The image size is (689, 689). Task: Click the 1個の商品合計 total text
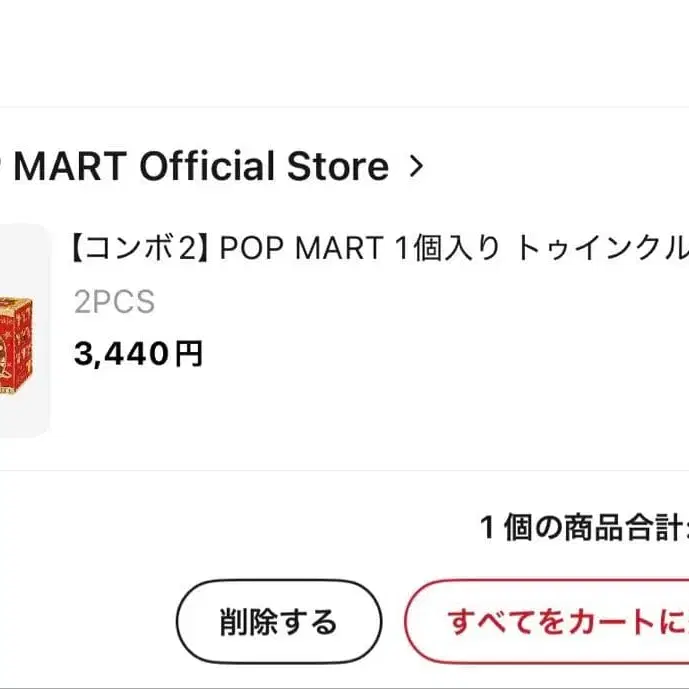(584, 528)
